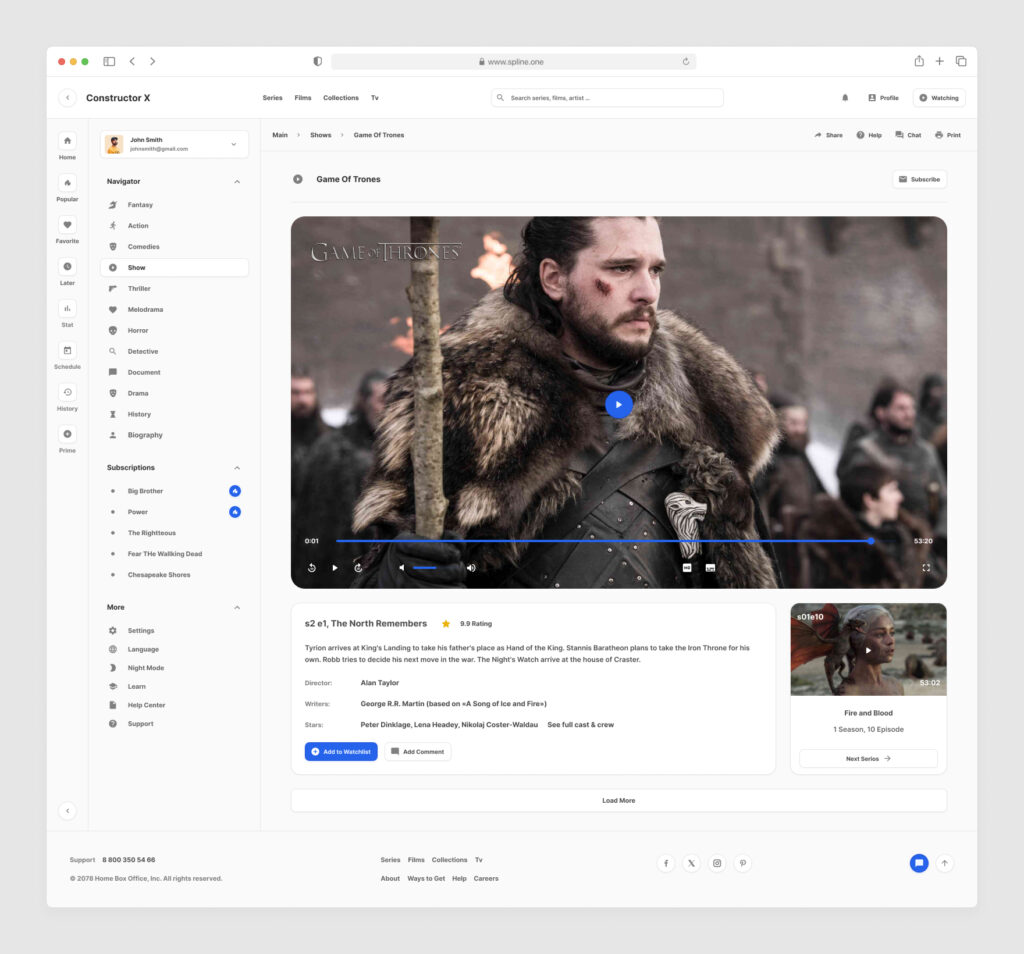Click the volume level slider
The width and height of the screenshot is (1024, 954).
[x=424, y=568]
